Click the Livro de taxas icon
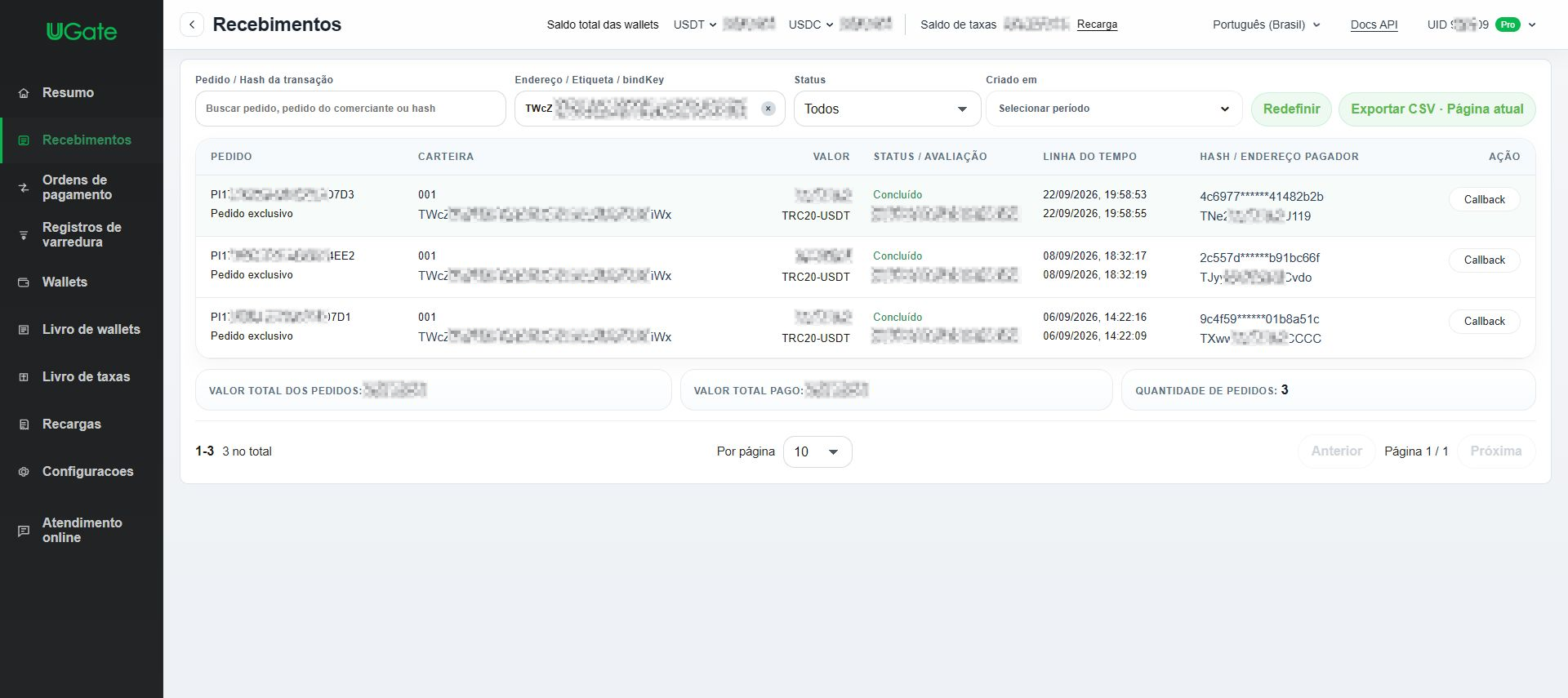The width and height of the screenshot is (1568, 698). point(24,377)
